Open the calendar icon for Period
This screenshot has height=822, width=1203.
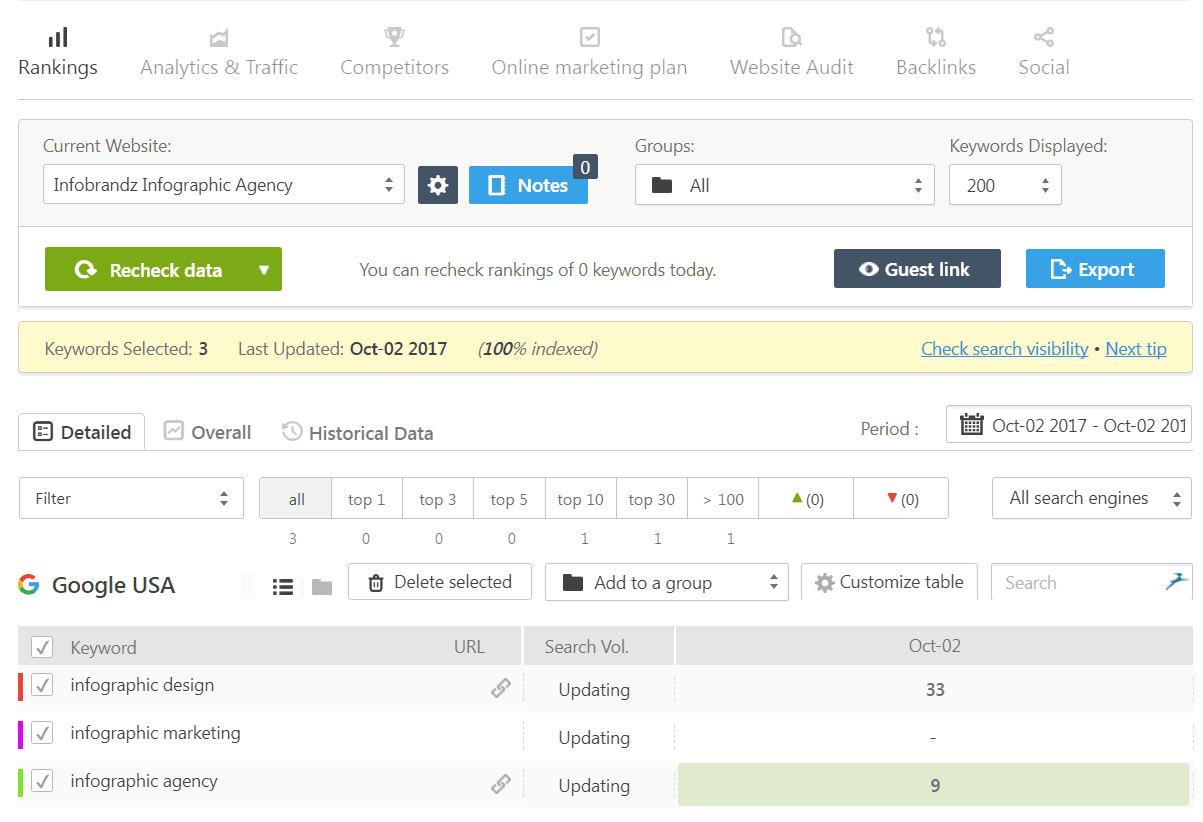click(x=971, y=424)
